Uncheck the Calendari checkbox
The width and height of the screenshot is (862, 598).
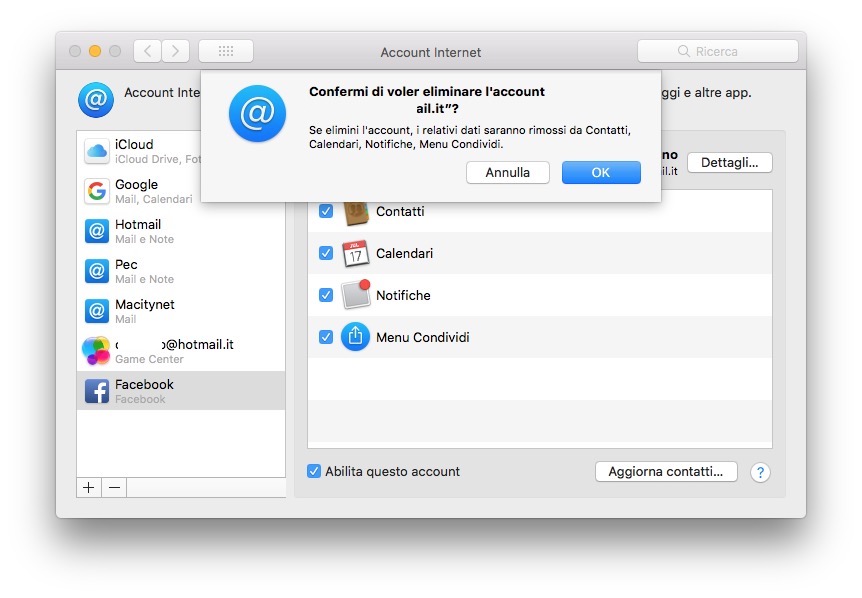click(326, 253)
